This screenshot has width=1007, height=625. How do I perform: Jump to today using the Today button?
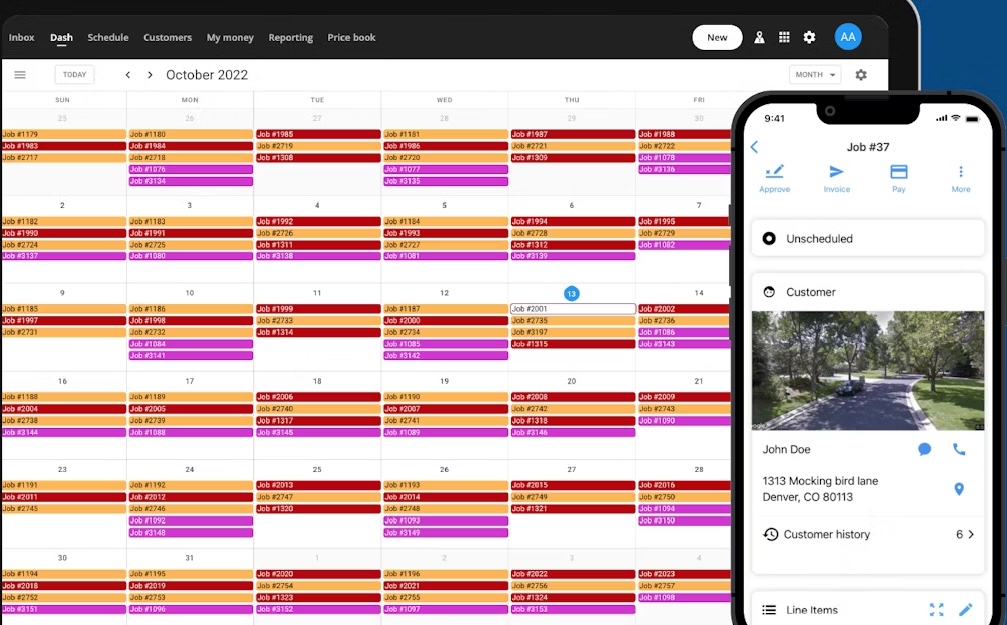pos(74,74)
